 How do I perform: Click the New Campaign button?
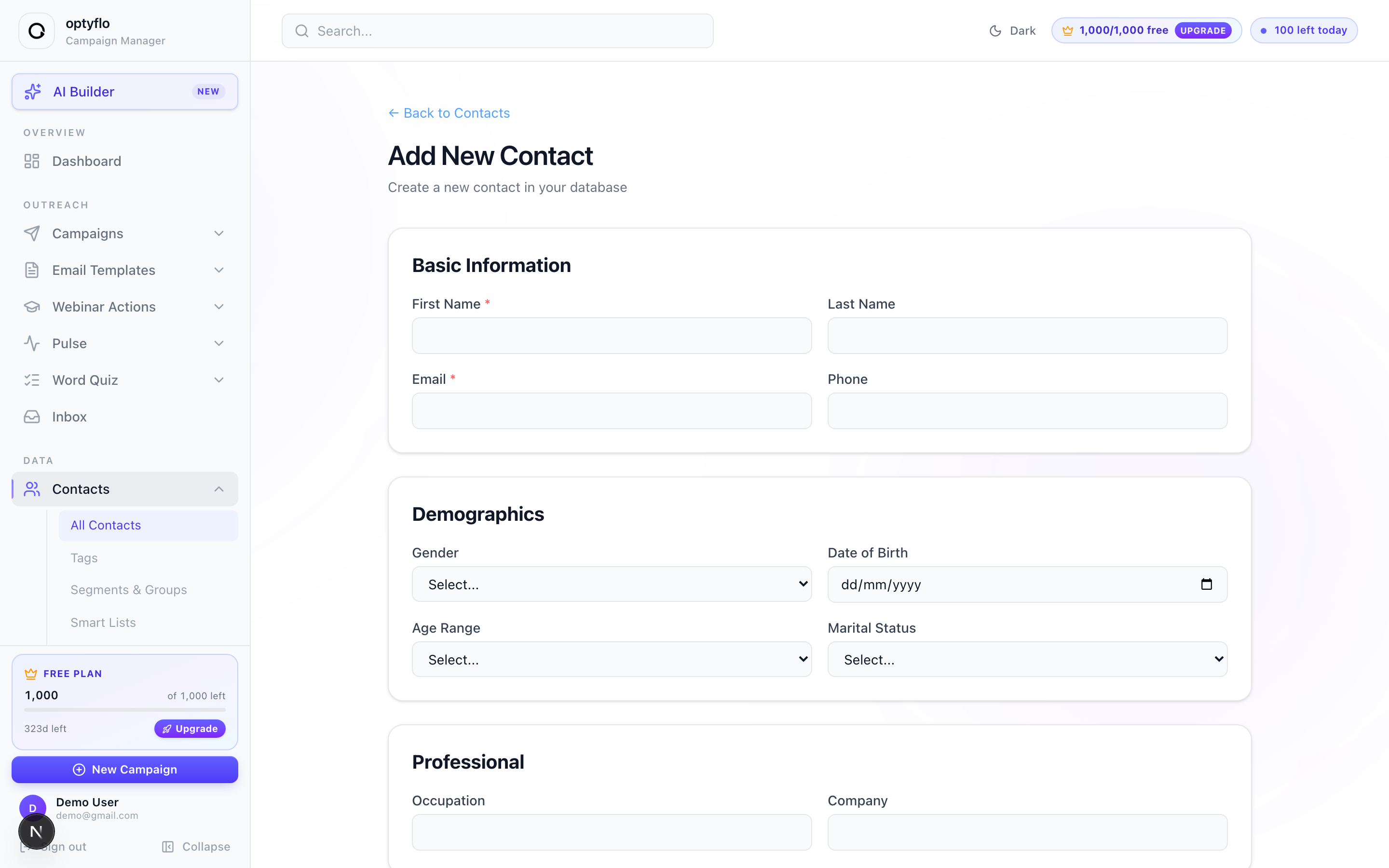[x=124, y=770]
